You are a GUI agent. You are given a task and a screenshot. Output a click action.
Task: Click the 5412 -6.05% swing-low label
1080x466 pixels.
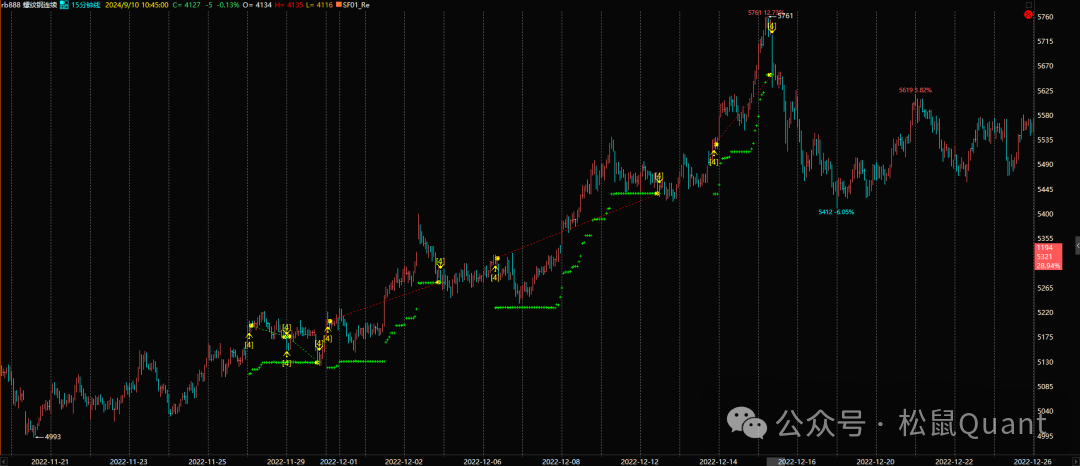click(836, 212)
